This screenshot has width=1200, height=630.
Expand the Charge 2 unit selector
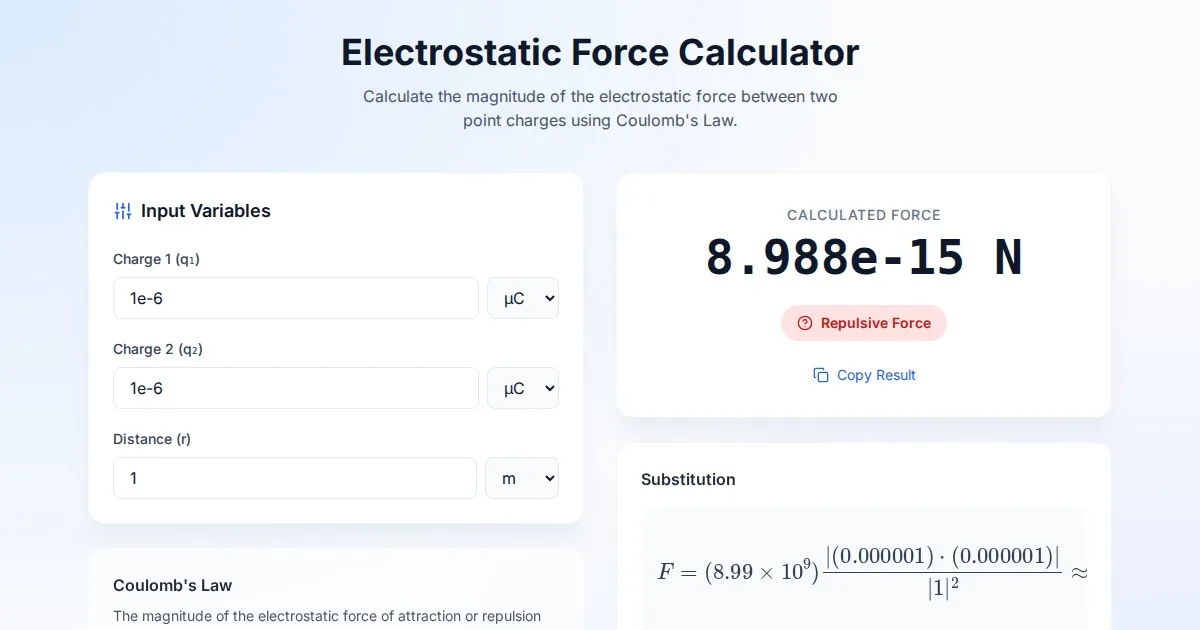coord(522,388)
